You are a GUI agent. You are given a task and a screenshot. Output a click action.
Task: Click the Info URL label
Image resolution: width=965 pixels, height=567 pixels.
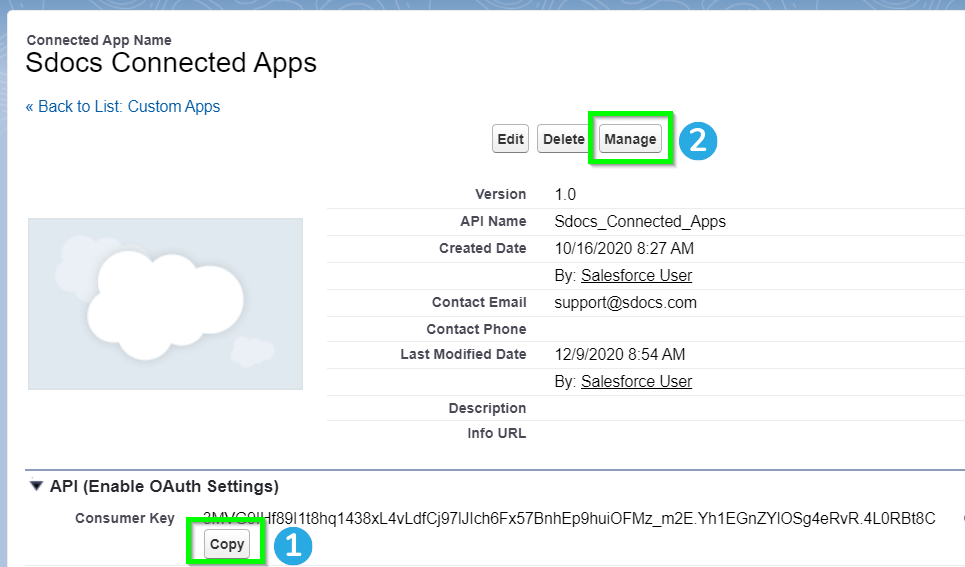point(497,433)
